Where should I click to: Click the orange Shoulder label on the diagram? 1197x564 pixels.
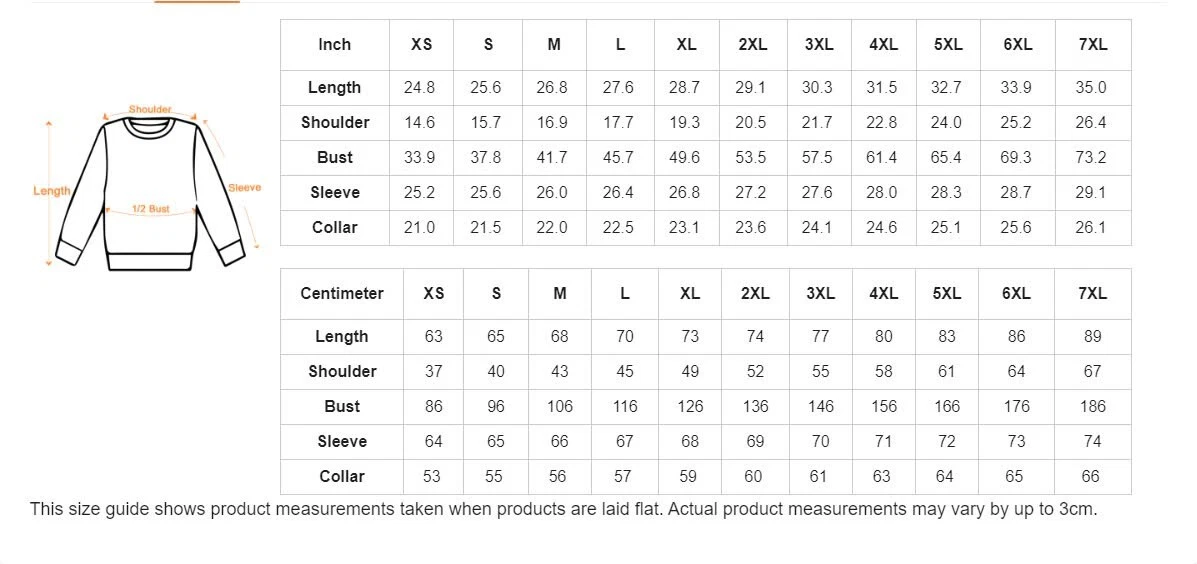(150, 109)
